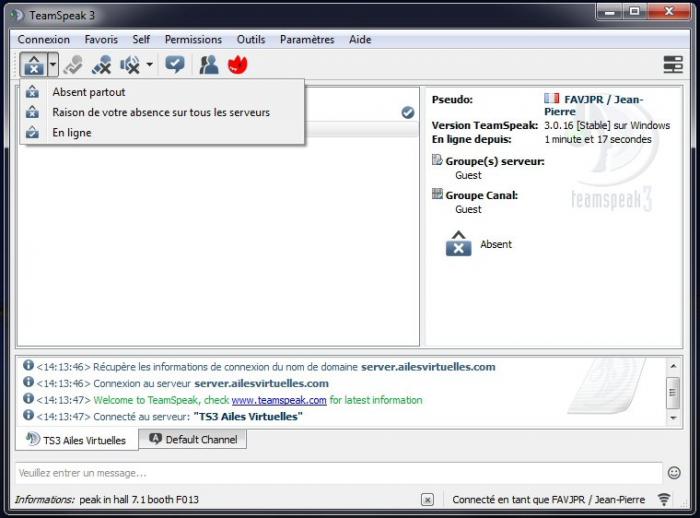Viewport: 700px width, 518px height.
Task: Click the 1 minute et 17 secondes text
Action: coord(597,139)
